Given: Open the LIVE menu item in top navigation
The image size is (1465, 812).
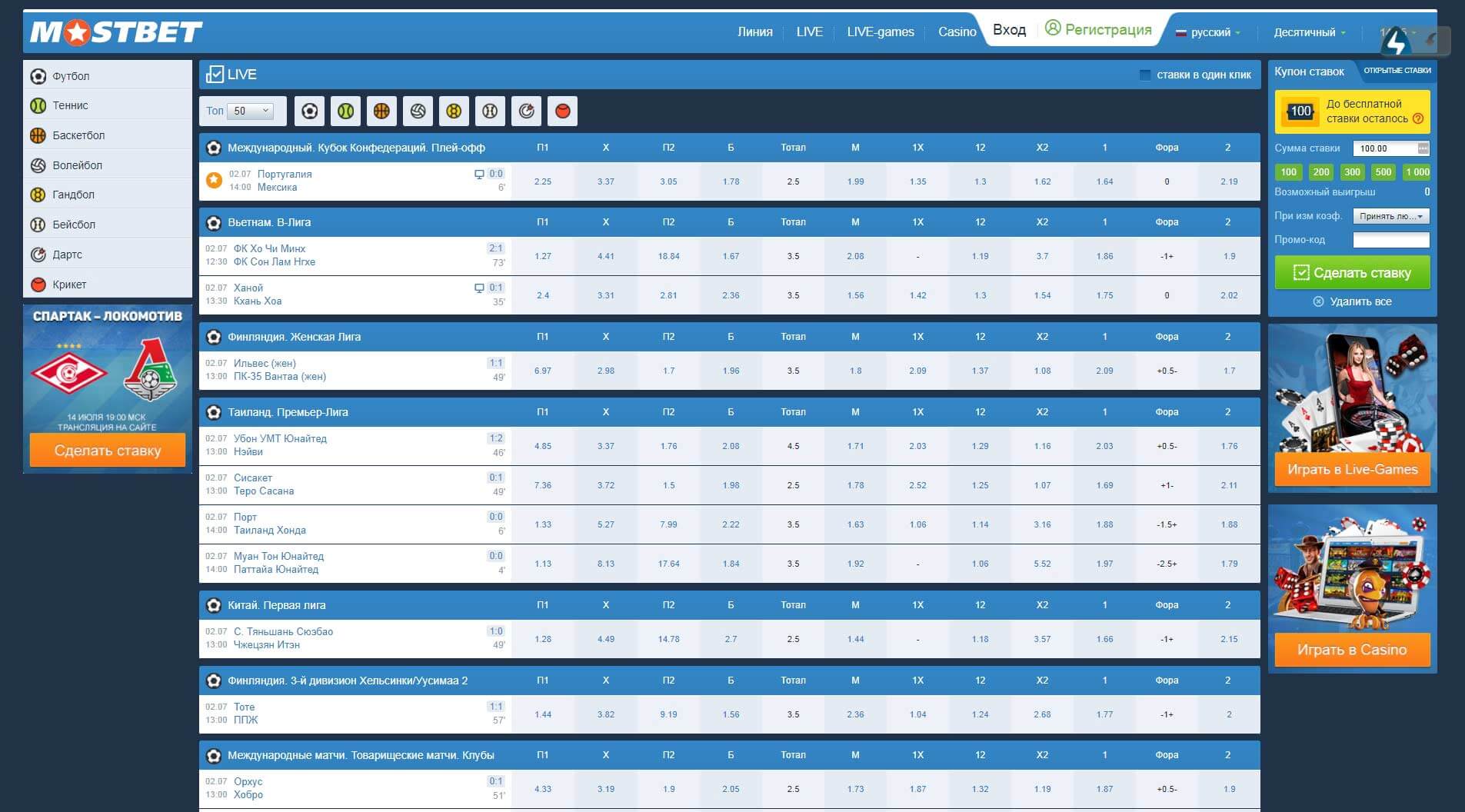Looking at the screenshot, I should coord(809,32).
